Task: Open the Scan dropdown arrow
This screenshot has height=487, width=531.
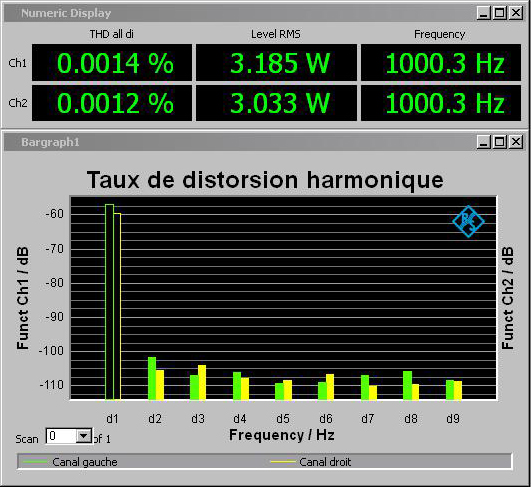Action: tap(84, 436)
